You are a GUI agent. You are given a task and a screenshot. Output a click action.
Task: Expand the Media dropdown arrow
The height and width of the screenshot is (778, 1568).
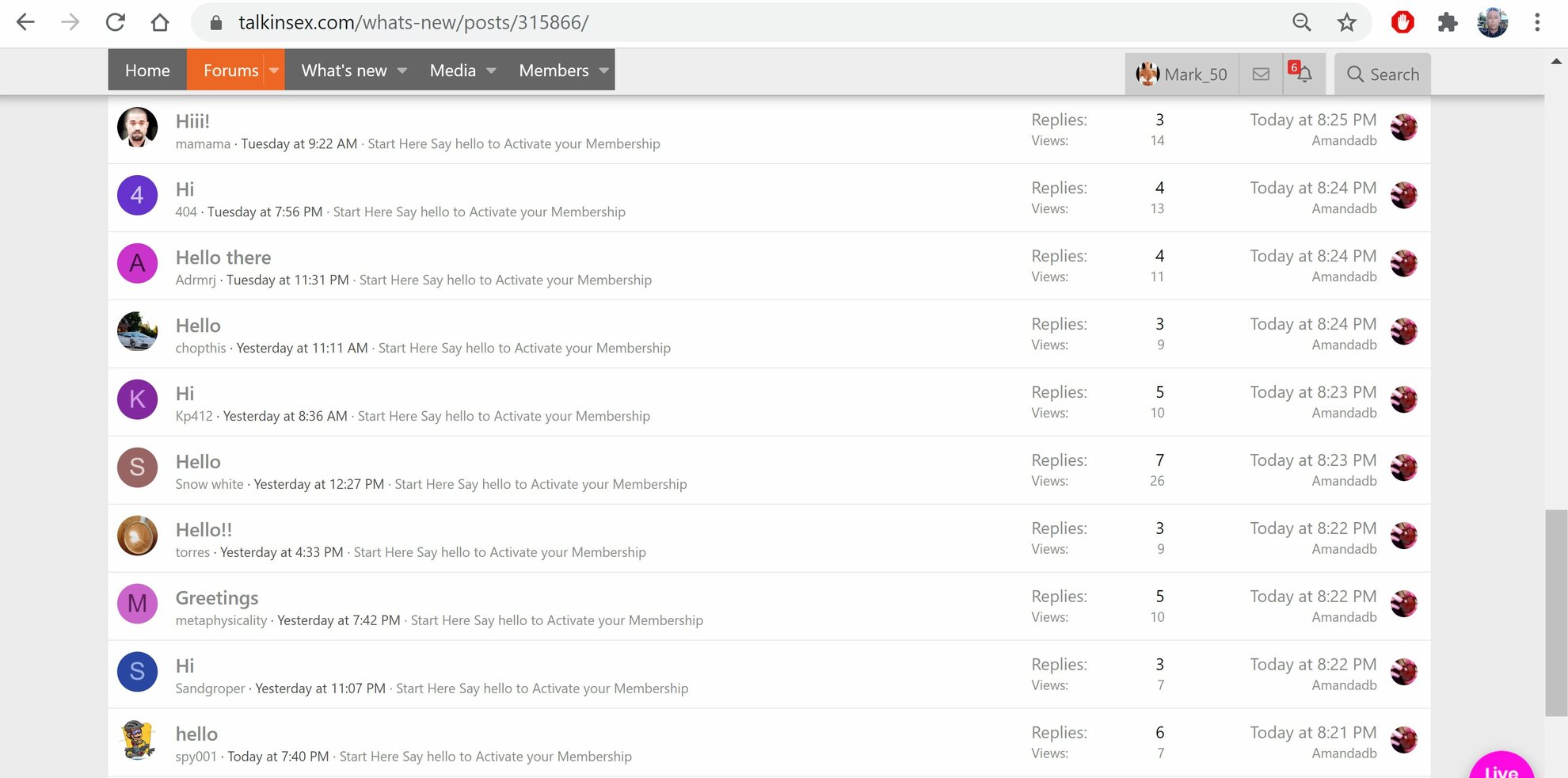[491, 71]
